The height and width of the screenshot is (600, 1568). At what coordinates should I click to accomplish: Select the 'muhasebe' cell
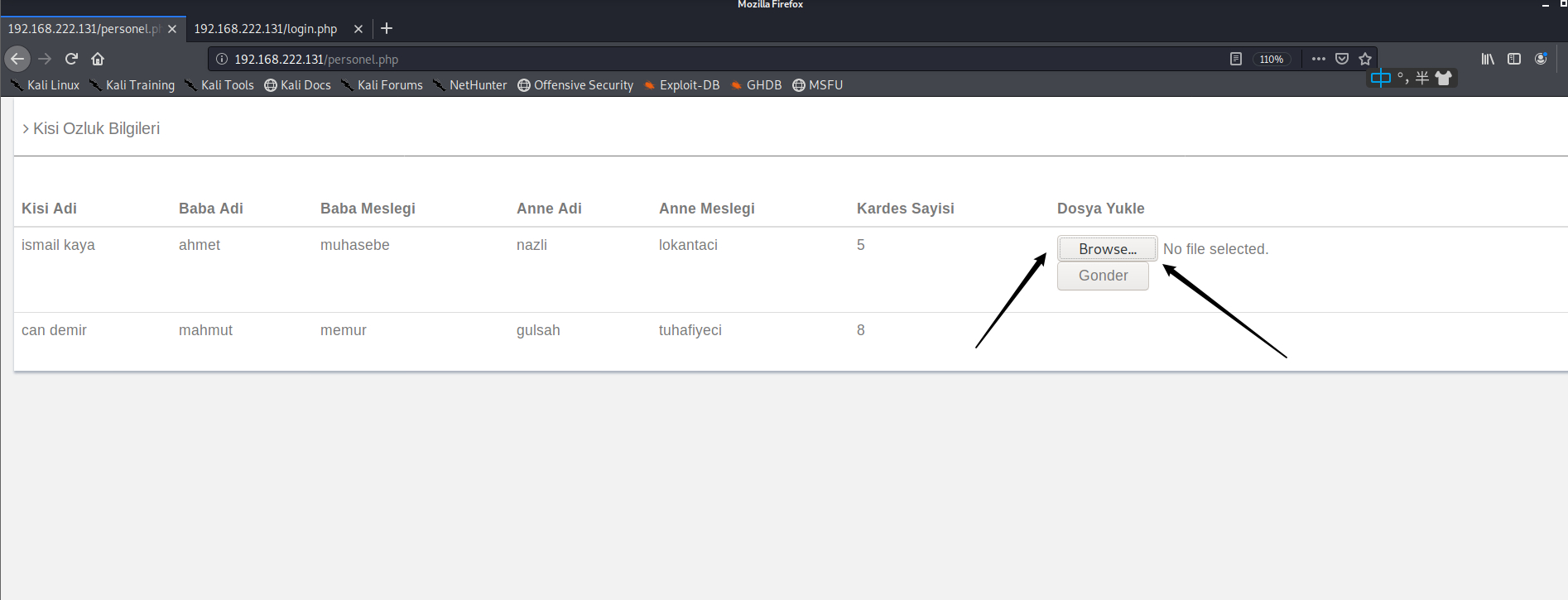pyautogui.click(x=354, y=245)
